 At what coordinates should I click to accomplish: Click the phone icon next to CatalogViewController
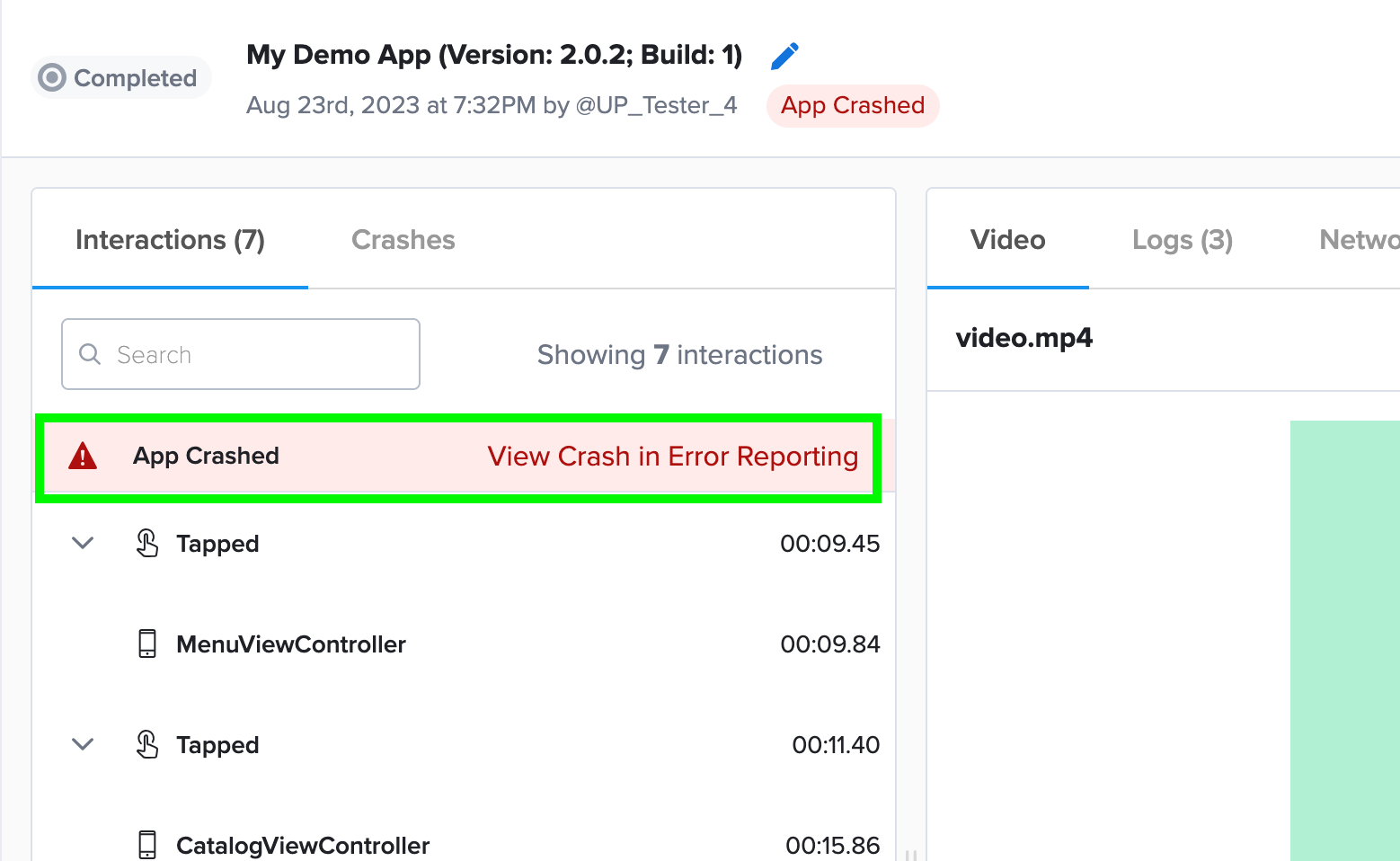146,845
